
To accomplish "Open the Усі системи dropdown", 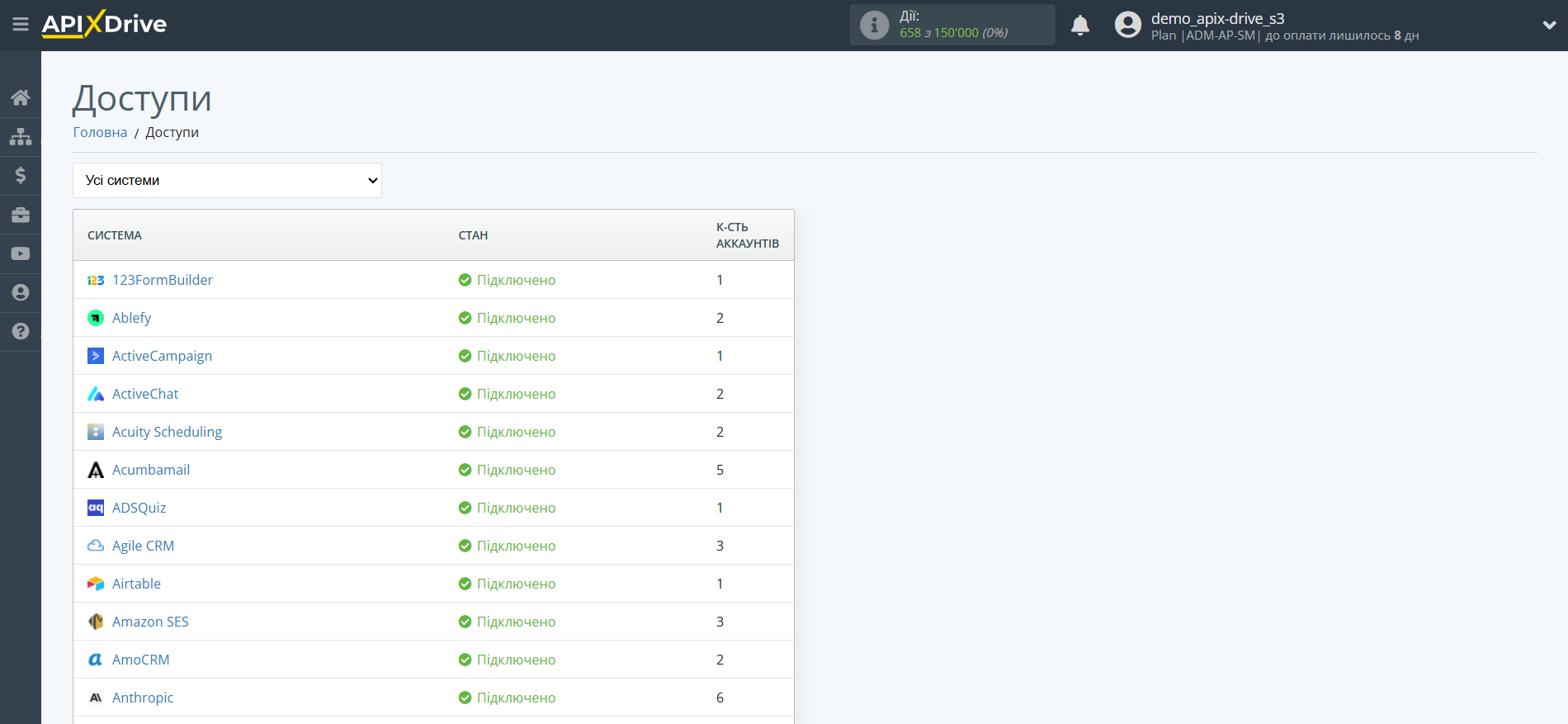I will [227, 180].
